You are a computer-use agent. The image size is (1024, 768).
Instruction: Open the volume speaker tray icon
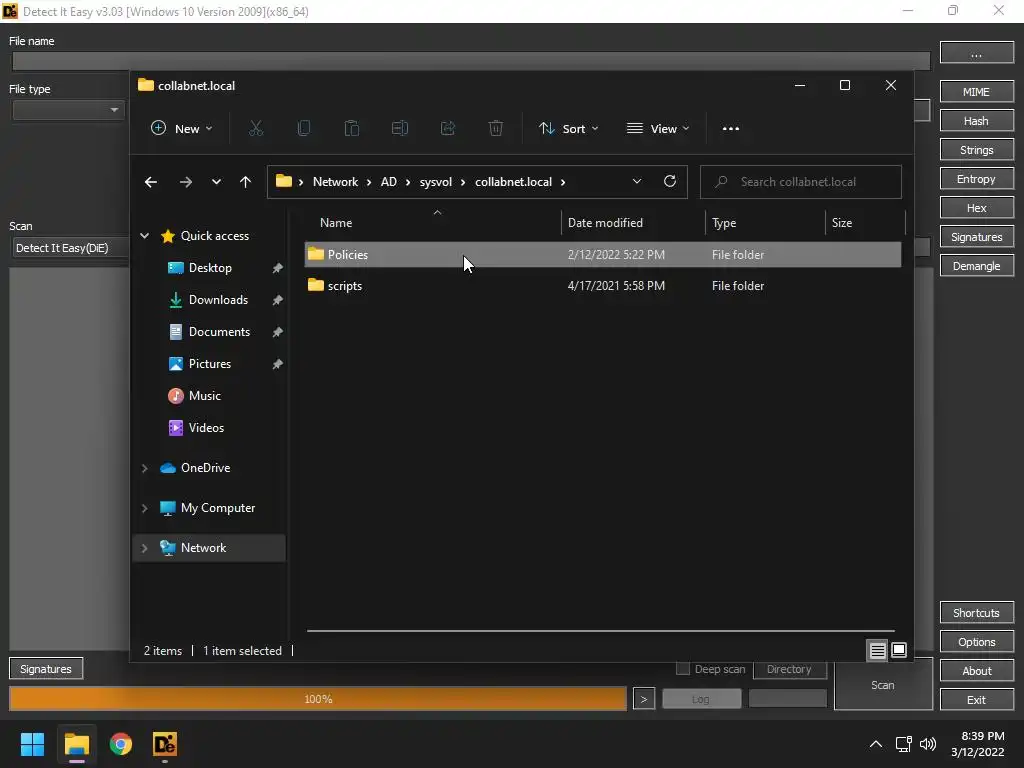[928, 744]
